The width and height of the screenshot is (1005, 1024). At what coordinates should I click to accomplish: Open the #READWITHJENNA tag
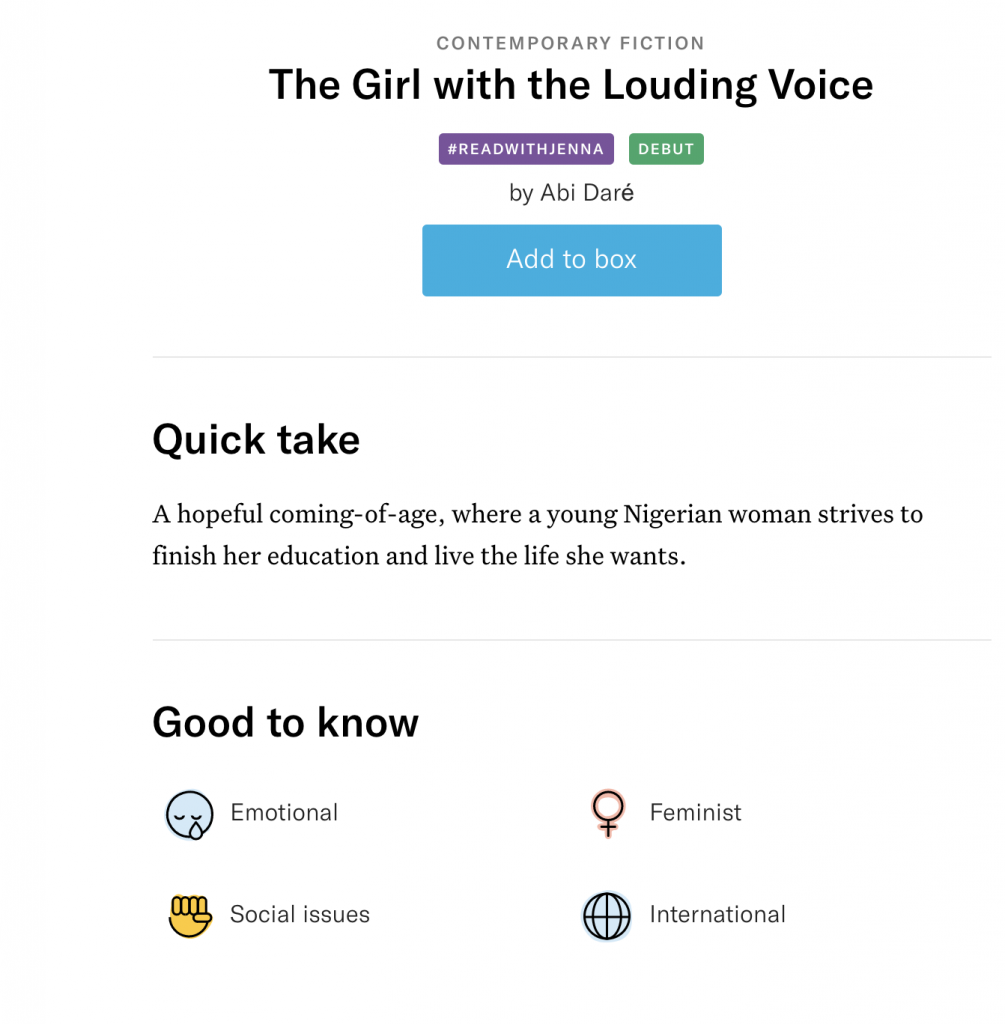coord(526,149)
